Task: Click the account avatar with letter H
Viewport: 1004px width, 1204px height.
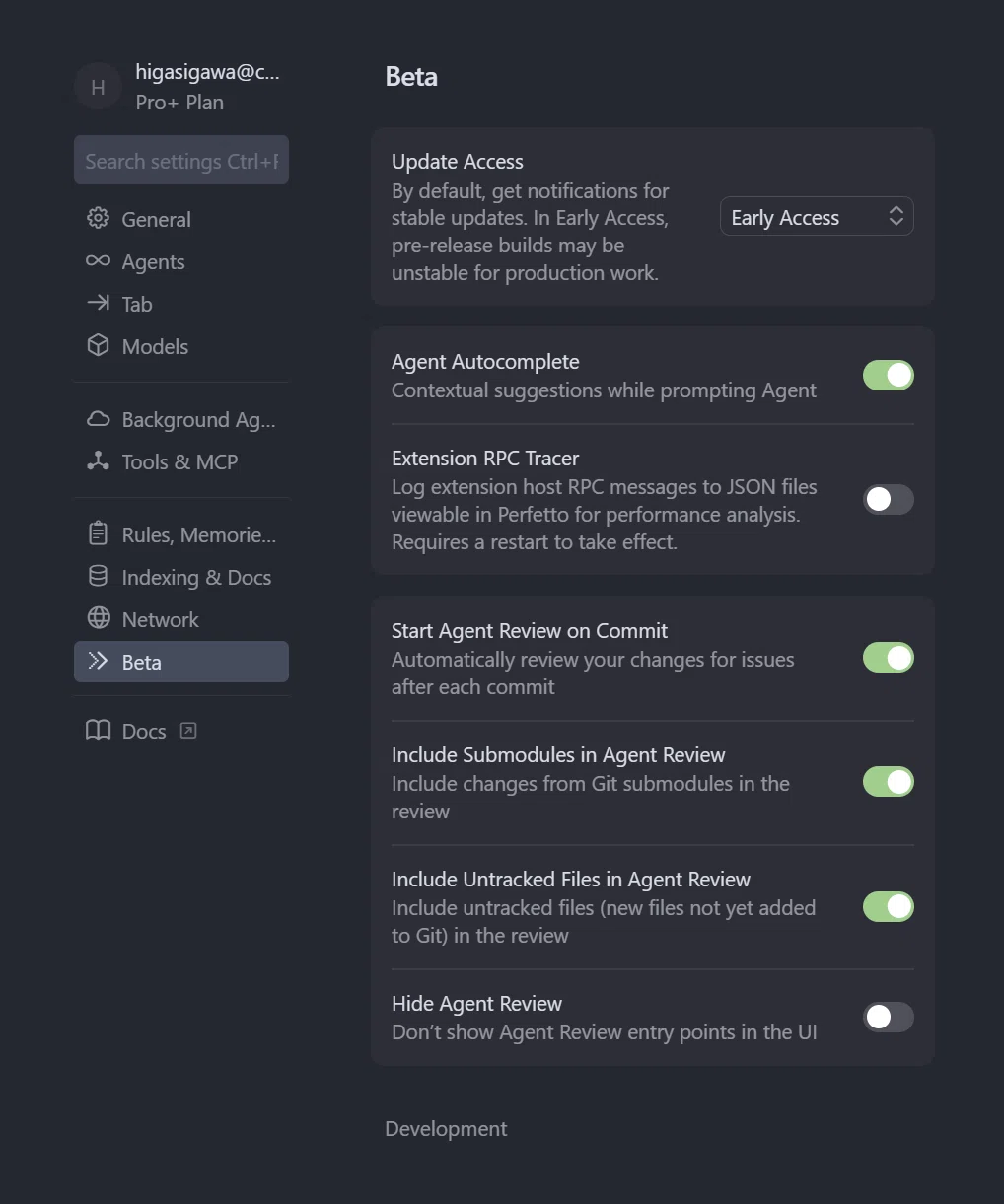Action: pyautogui.click(x=98, y=88)
